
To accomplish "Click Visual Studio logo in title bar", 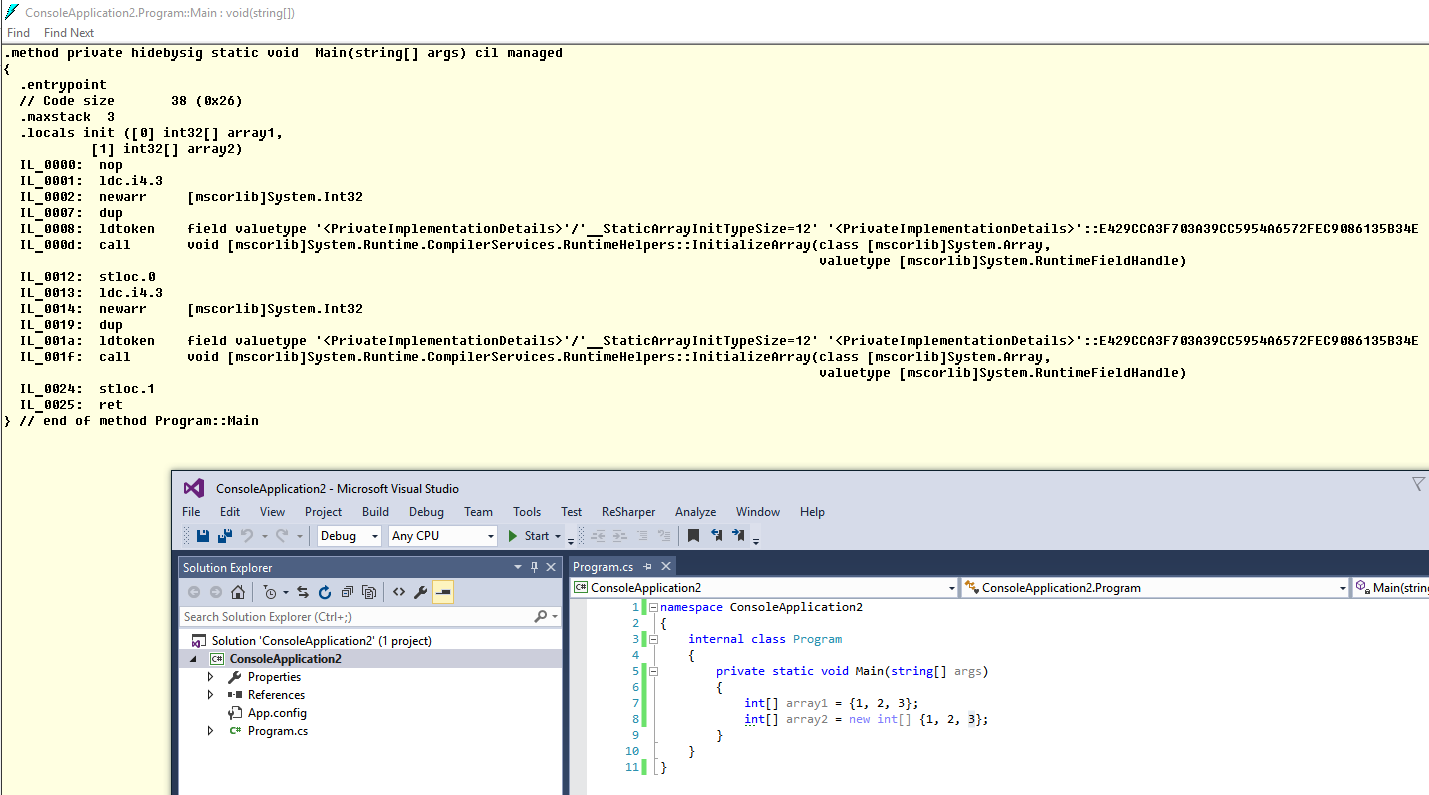I will [194, 488].
